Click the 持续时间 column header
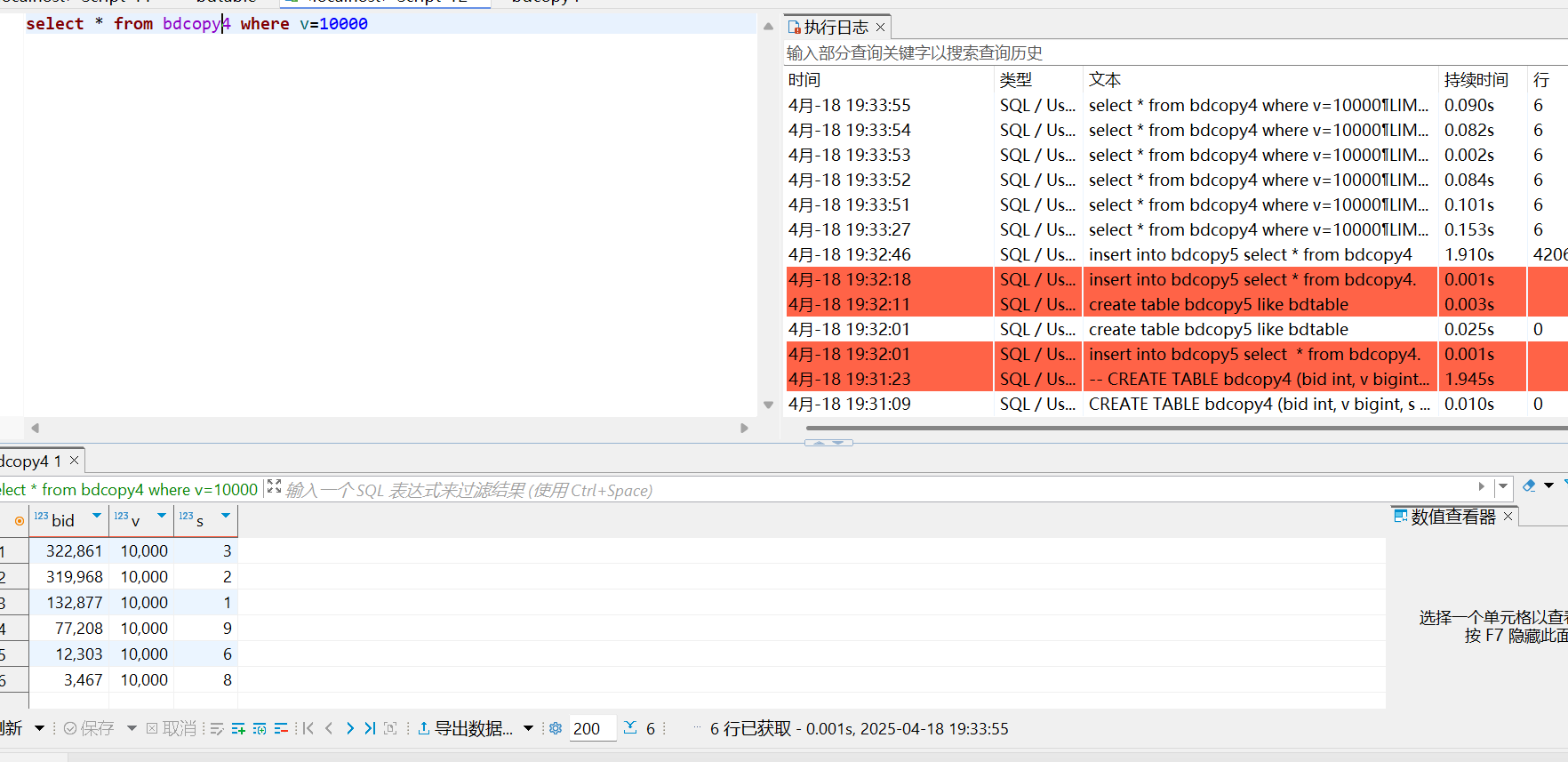This screenshot has width=1568, height=762. coord(1483,80)
